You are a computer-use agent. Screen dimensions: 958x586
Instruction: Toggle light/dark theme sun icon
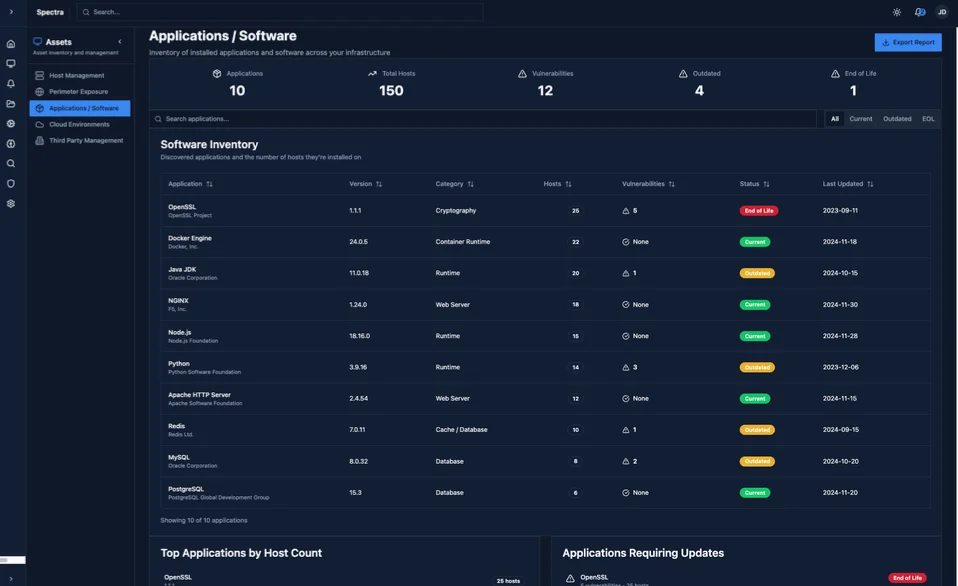(x=896, y=12)
